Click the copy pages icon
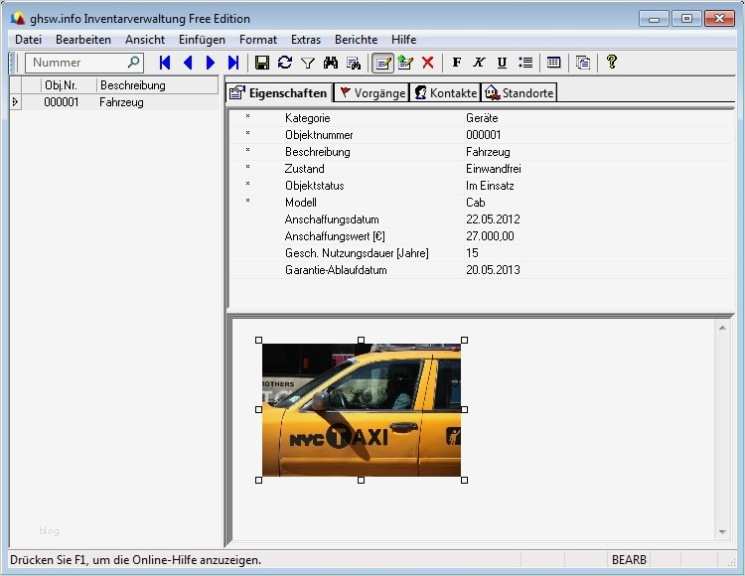The height and width of the screenshot is (576, 745). [x=583, y=63]
